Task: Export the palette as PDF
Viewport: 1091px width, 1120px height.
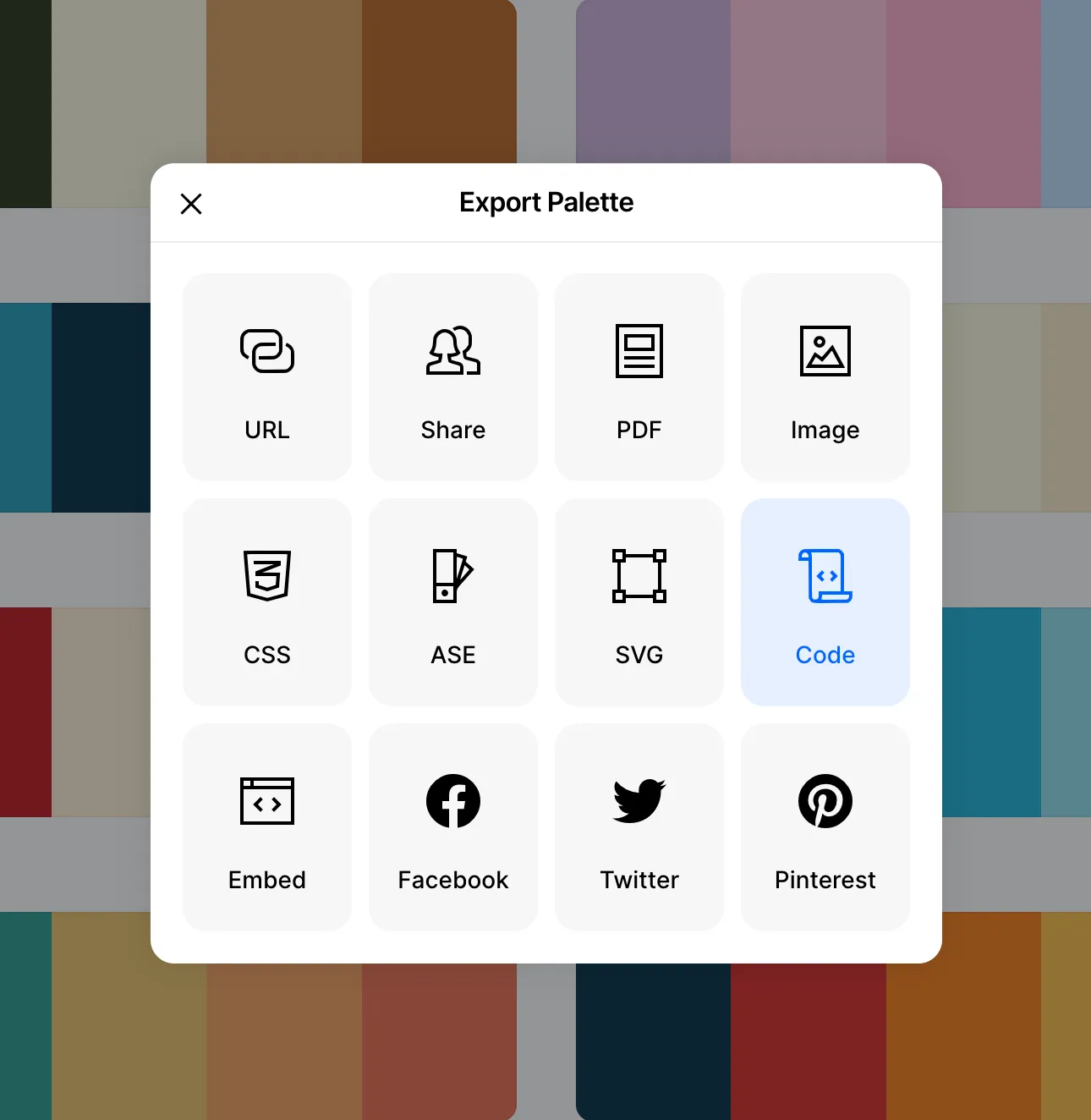Action: pyautogui.click(x=639, y=376)
